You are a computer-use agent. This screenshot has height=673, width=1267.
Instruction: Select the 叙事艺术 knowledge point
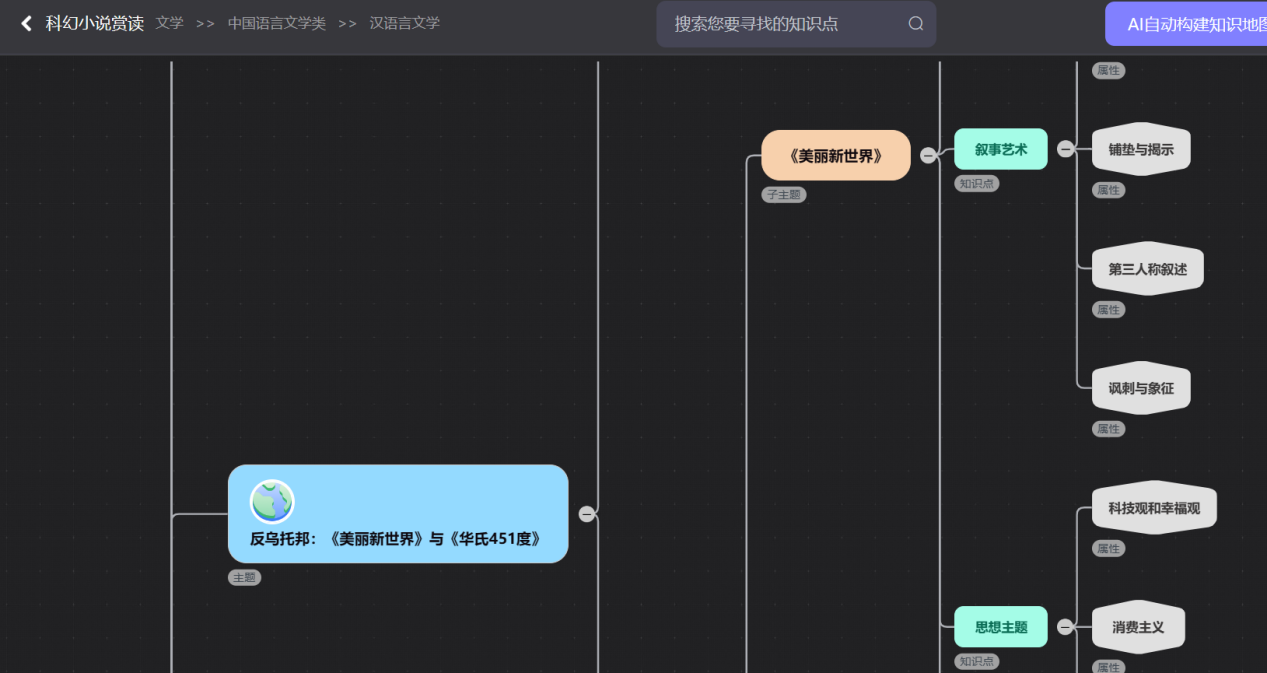[x=1000, y=149]
